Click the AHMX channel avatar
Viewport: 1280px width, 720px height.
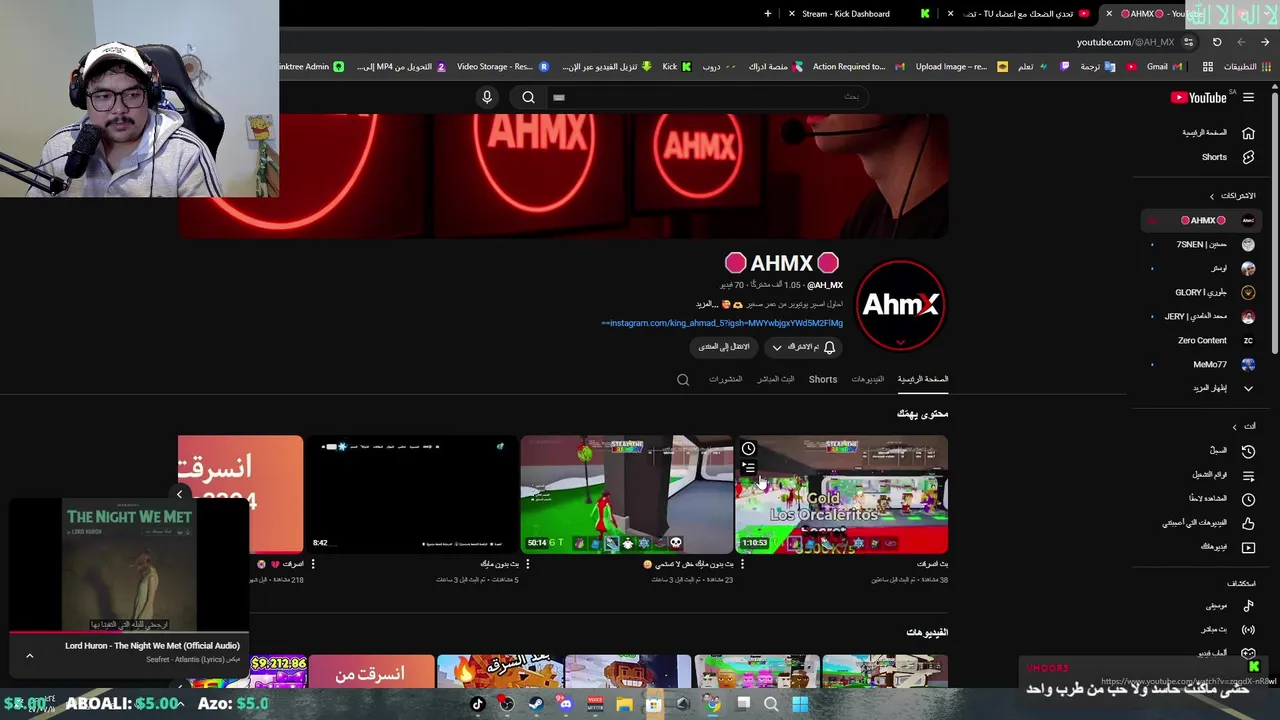[901, 306]
